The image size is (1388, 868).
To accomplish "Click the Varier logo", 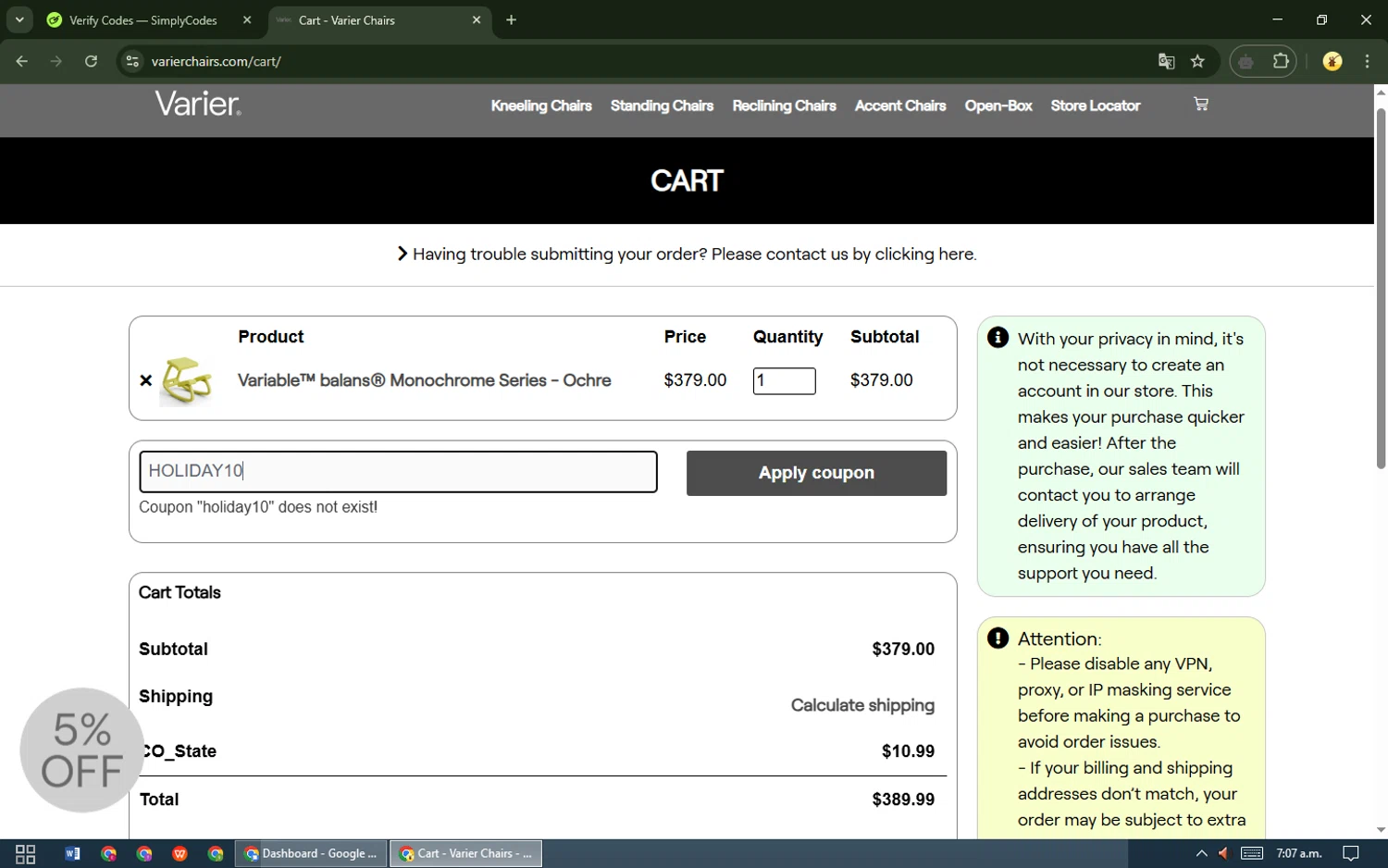I will (x=198, y=104).
